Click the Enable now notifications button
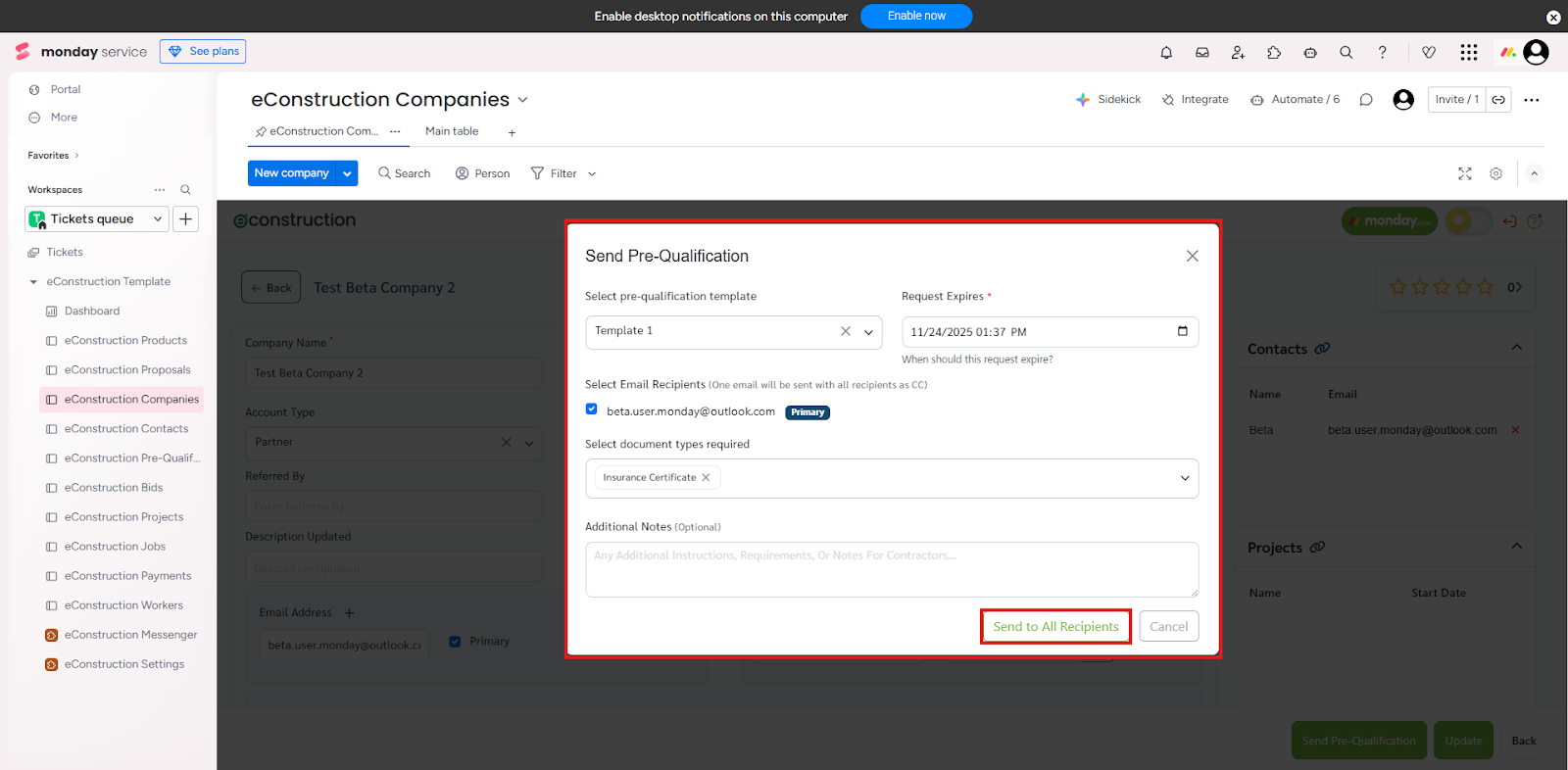The image size is (1568, 770). pos(915,16)
